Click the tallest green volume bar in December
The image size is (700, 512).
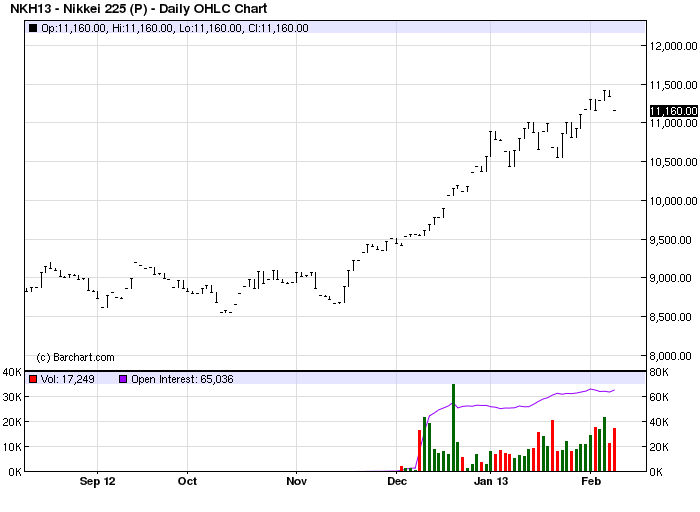pos(453,427)
